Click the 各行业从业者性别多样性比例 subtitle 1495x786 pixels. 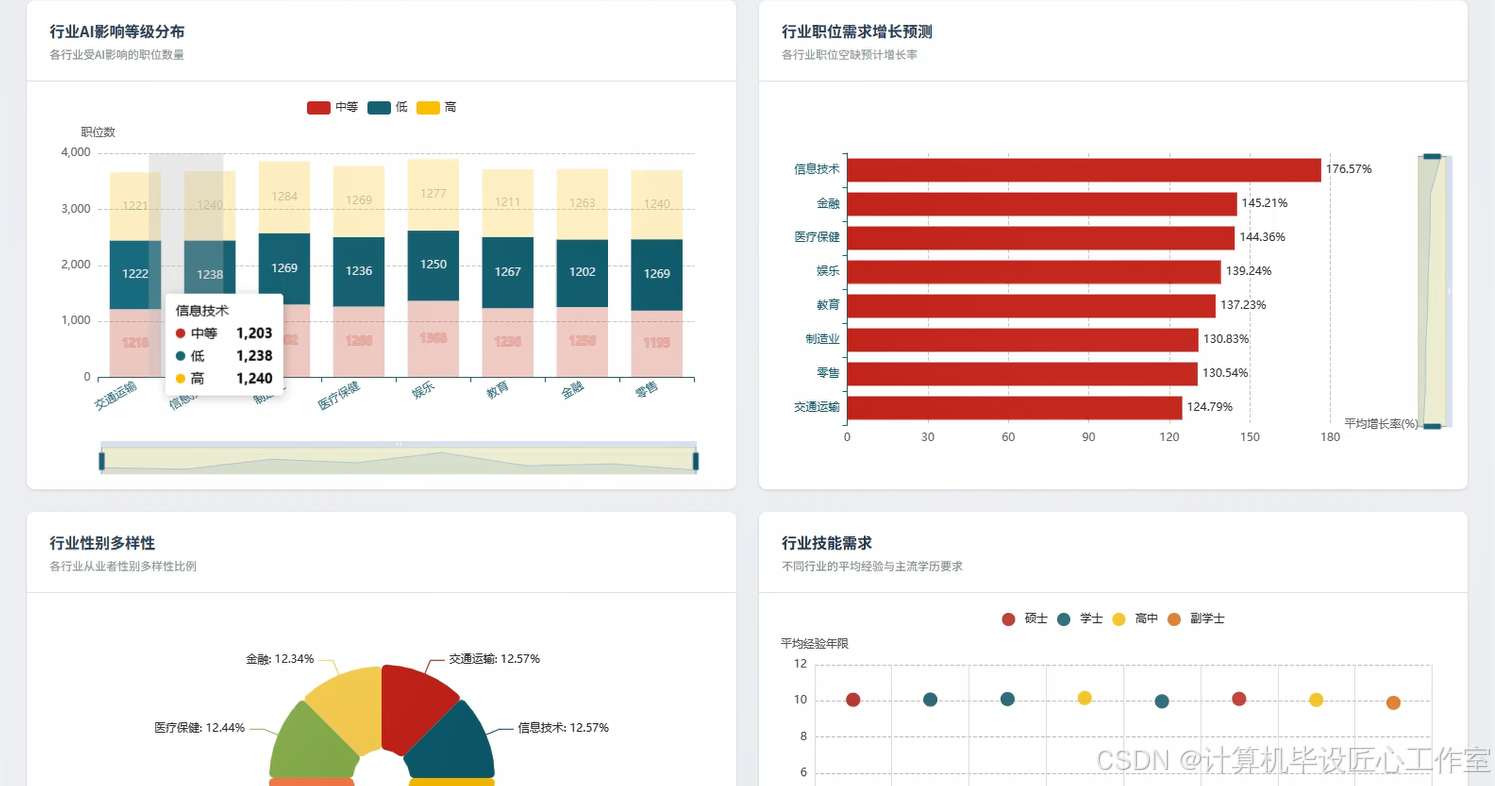click(123, 566)
